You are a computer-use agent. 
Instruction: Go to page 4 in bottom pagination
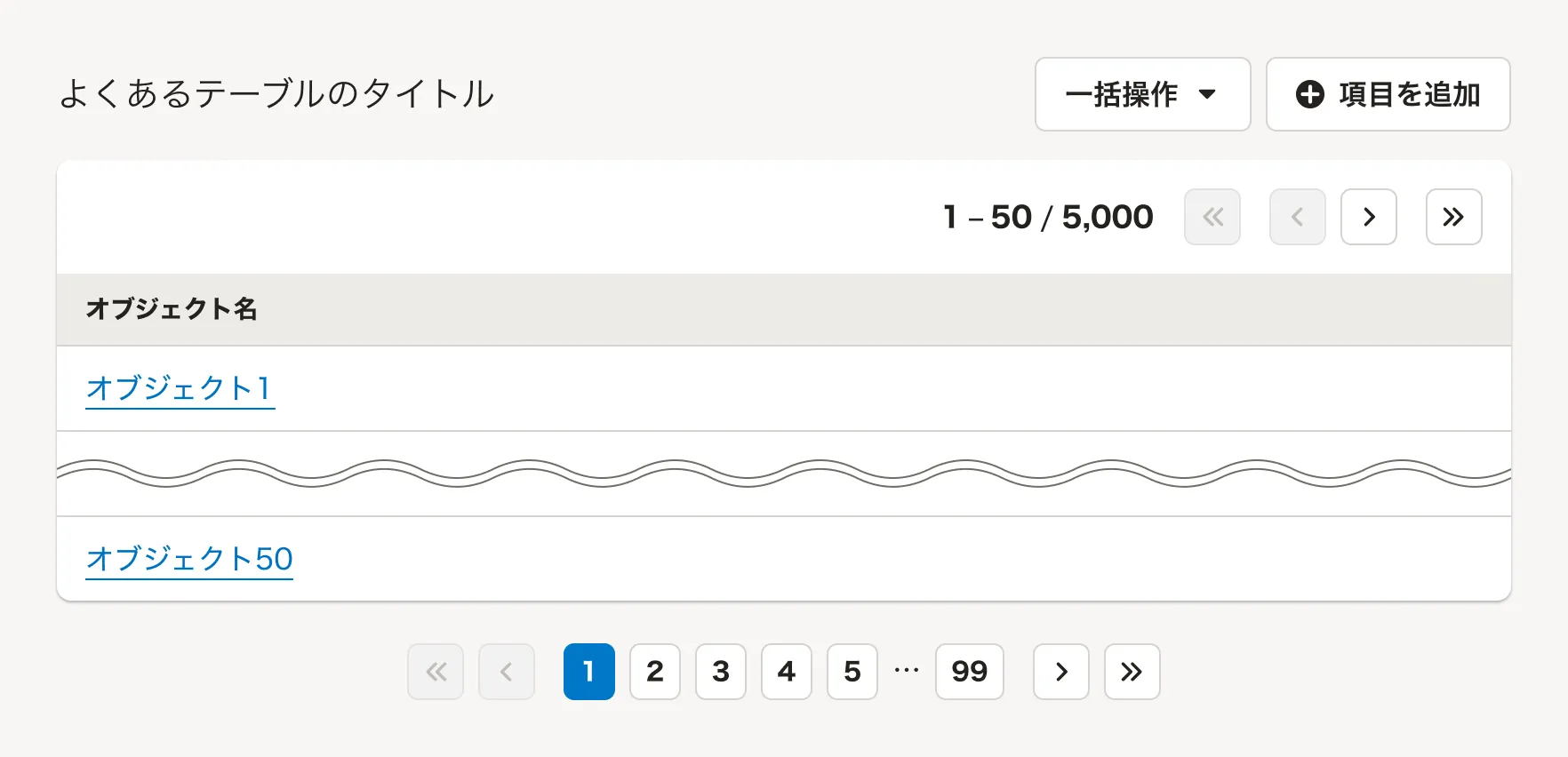click(787, 672)
